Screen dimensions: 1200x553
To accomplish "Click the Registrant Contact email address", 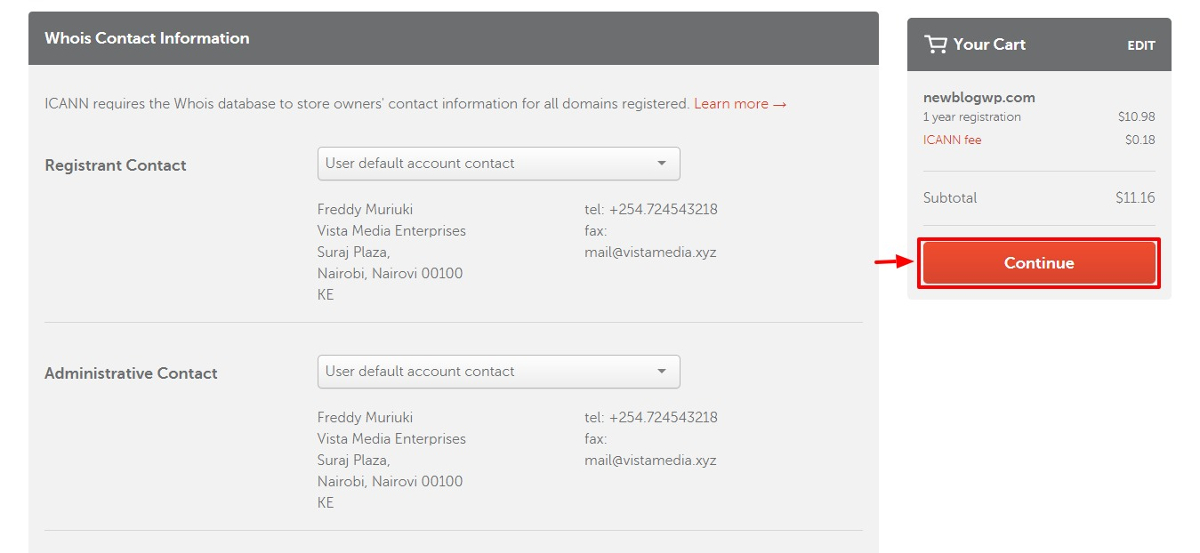I will tap(650, 252).
